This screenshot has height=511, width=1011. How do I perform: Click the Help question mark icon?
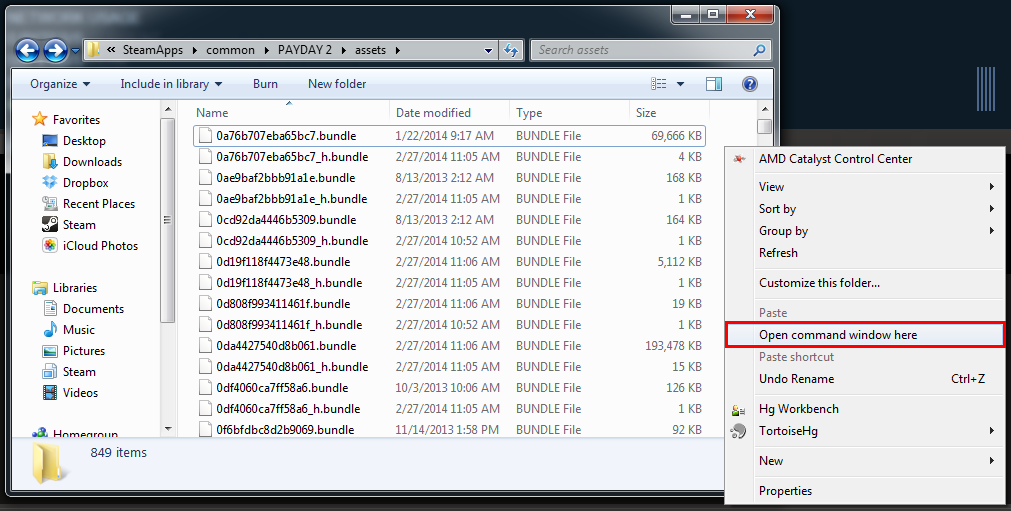[x=749, y=84]
